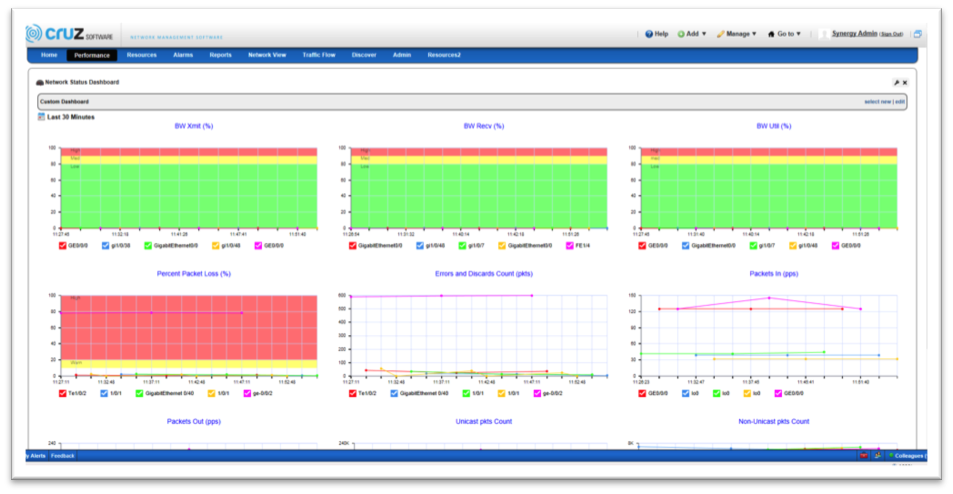
Task: Open the BW Recv (%) chart title
Action: point(484,126)
